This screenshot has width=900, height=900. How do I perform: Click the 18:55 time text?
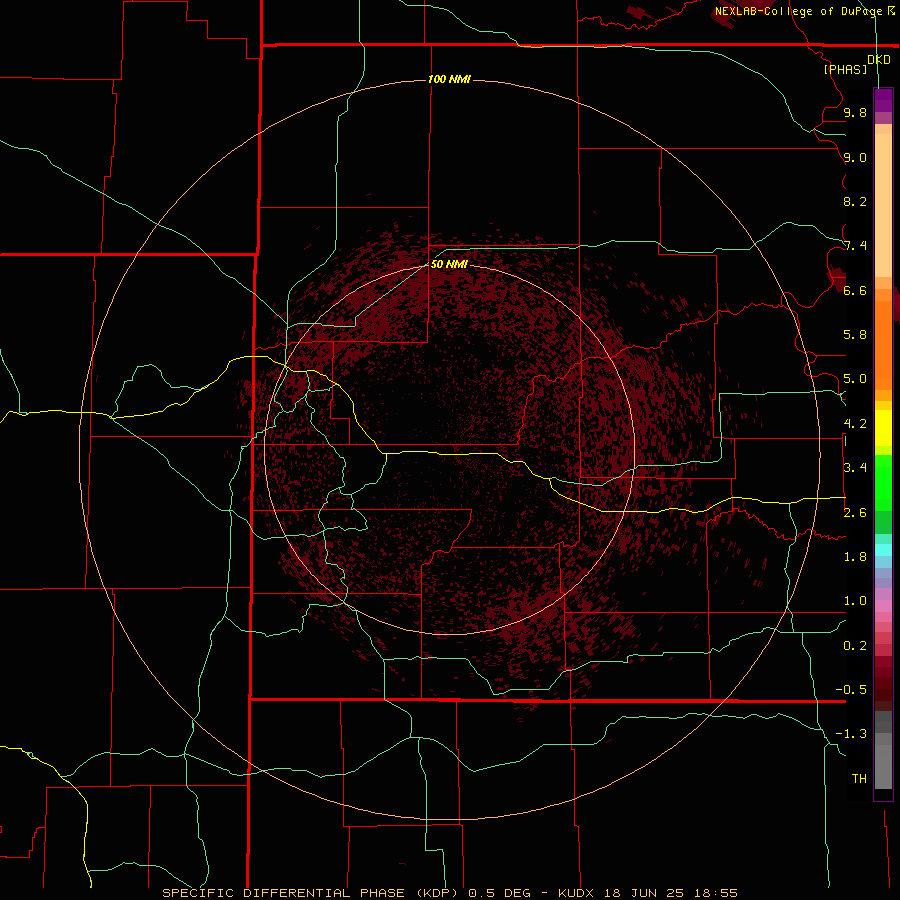coord(715,893)
